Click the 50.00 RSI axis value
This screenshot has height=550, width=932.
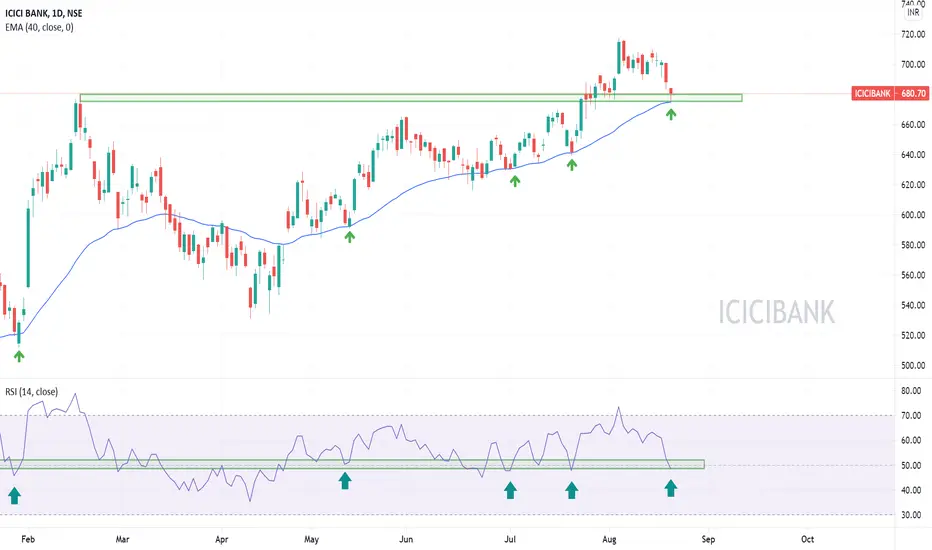[x=911, y=466]
